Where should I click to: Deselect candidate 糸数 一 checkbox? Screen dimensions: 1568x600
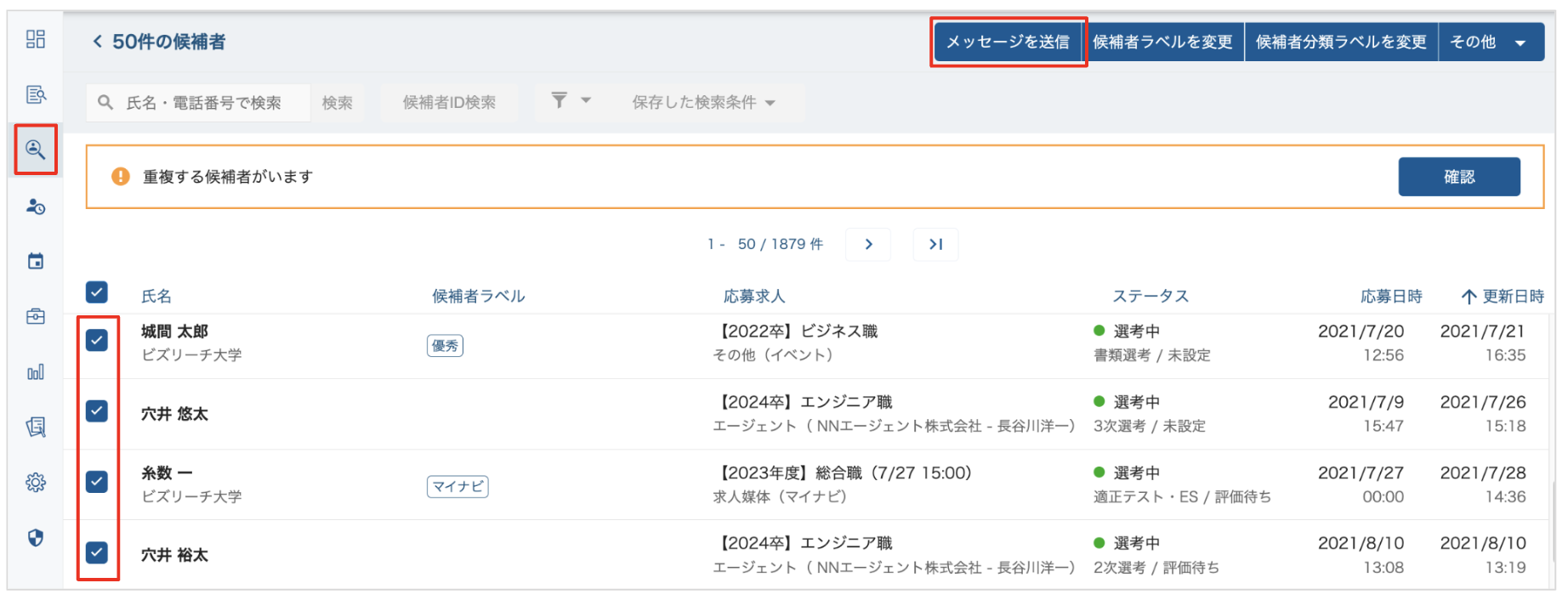pos(97,482)
